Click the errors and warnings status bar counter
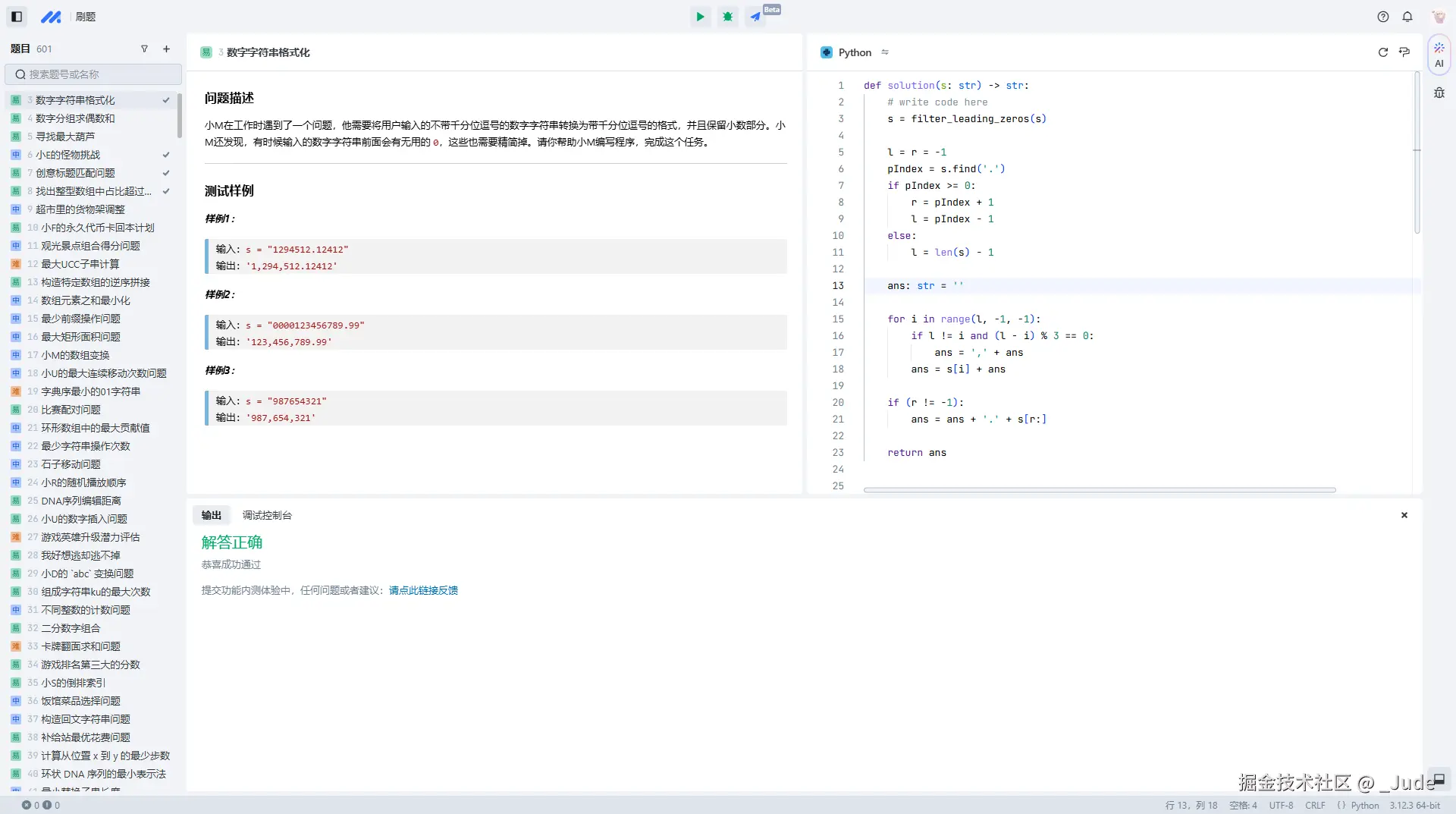 pos(41,805)
